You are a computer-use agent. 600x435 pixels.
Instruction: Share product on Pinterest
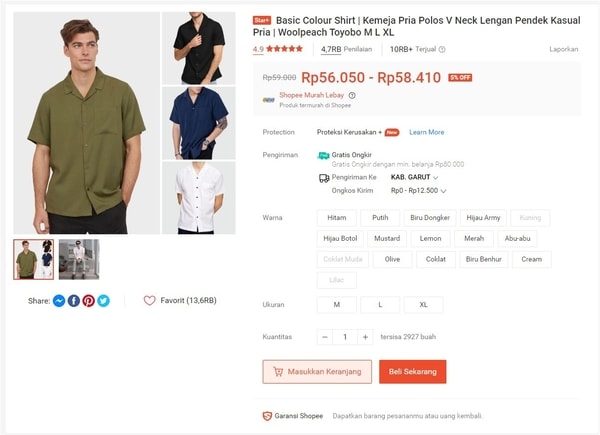click(x=89, y=300)
